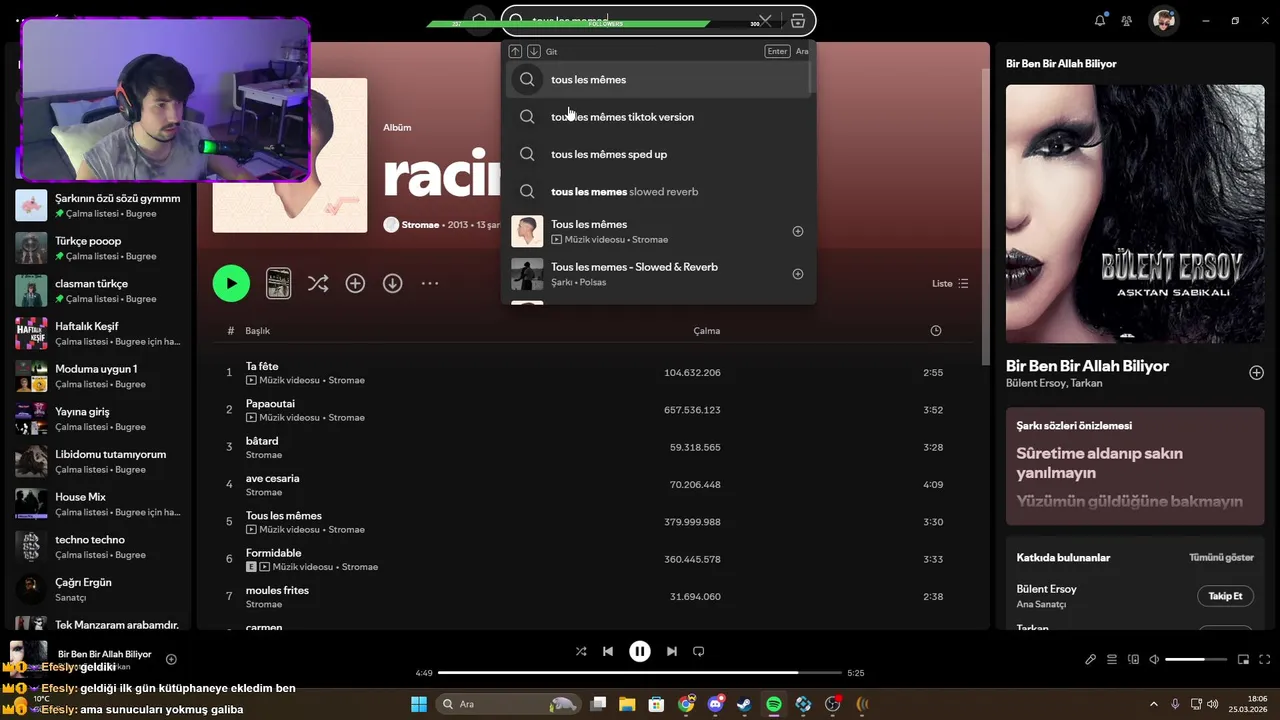
Task: Click 'Başlık' column header
Action: pyautogui.click(x=258, y=330)
